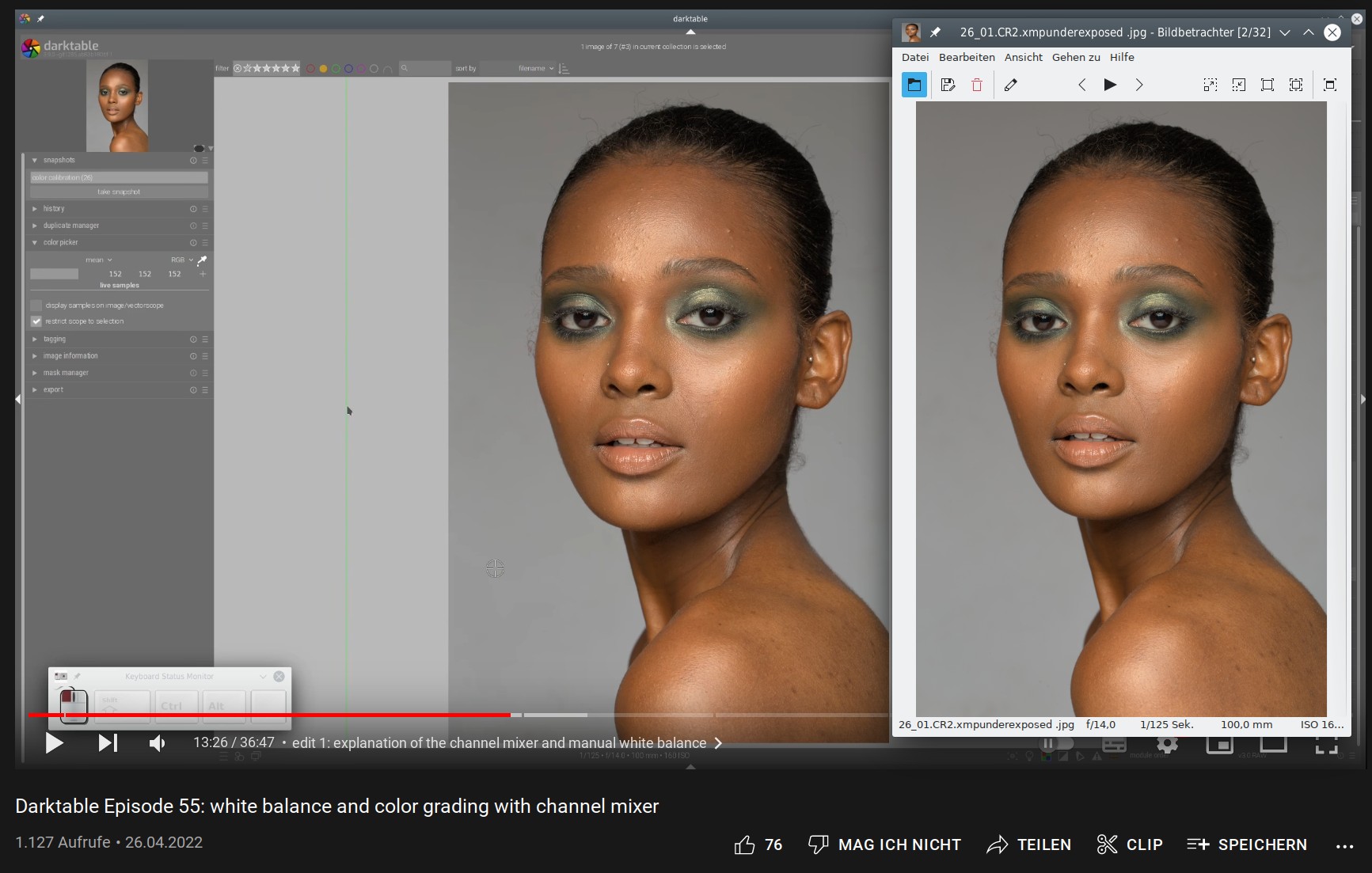Open the Ansicht menu
1372x873 pixels.
(x=1023, y=57)
